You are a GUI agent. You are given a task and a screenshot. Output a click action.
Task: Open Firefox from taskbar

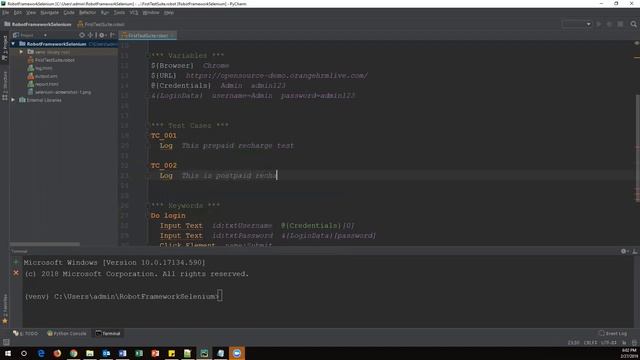click(57, 353)
